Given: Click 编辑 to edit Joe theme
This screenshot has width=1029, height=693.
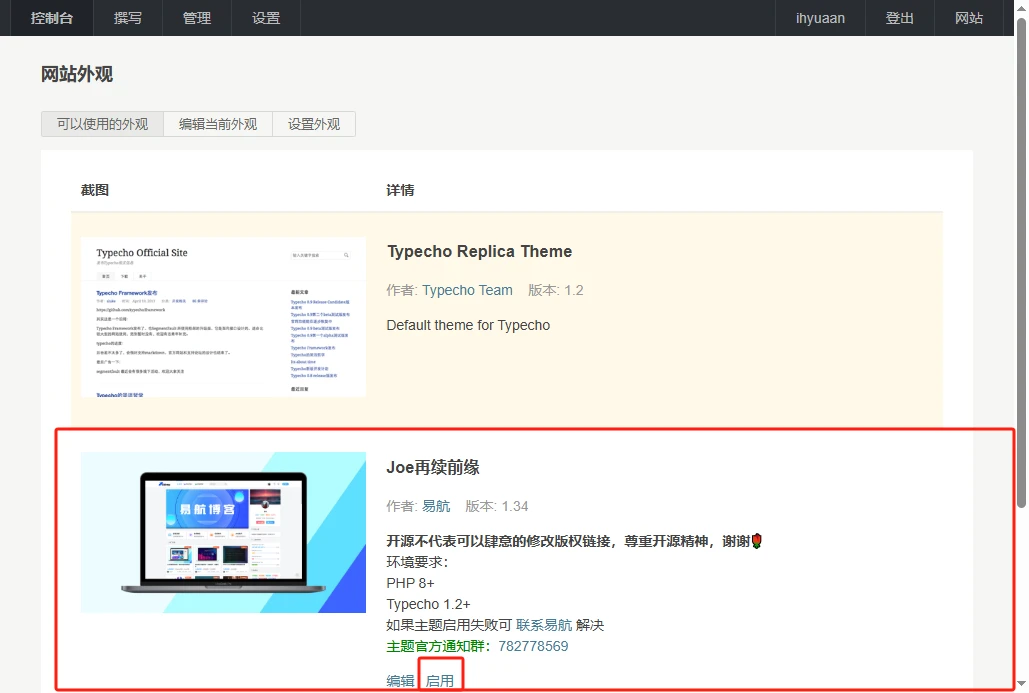Looking at the screenshot, I should pyautogui.click(x=399, y=680).
